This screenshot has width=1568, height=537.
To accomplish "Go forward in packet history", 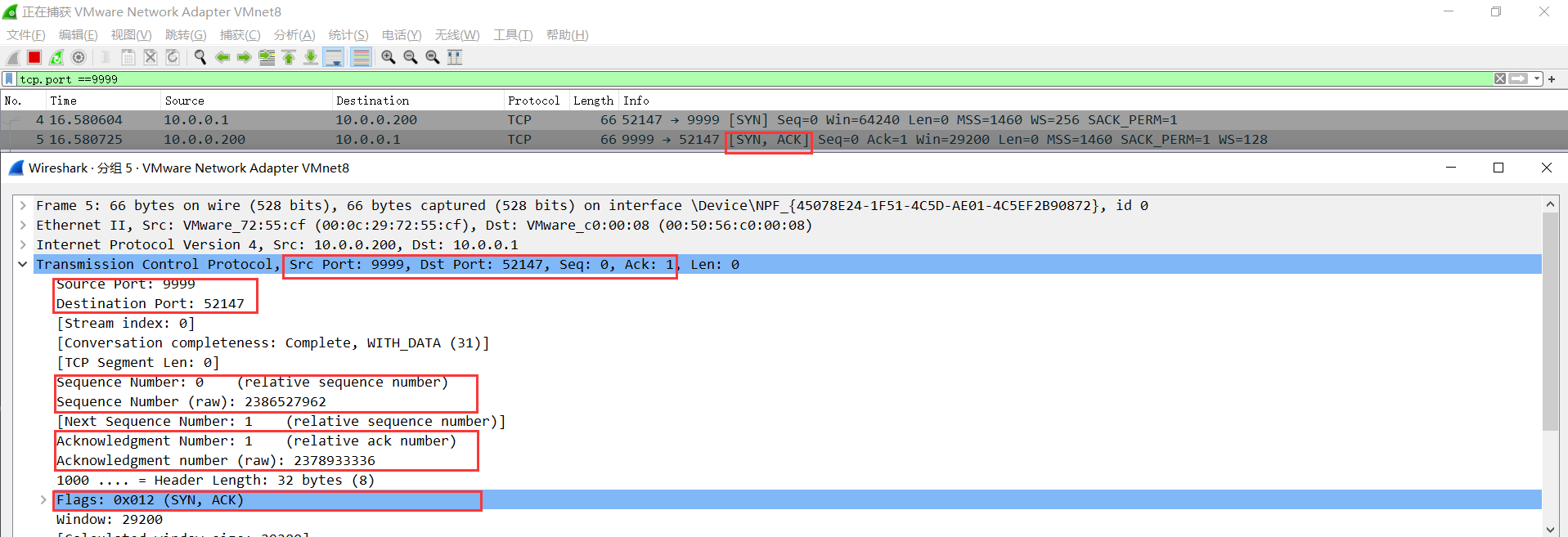I will [245, 57].
